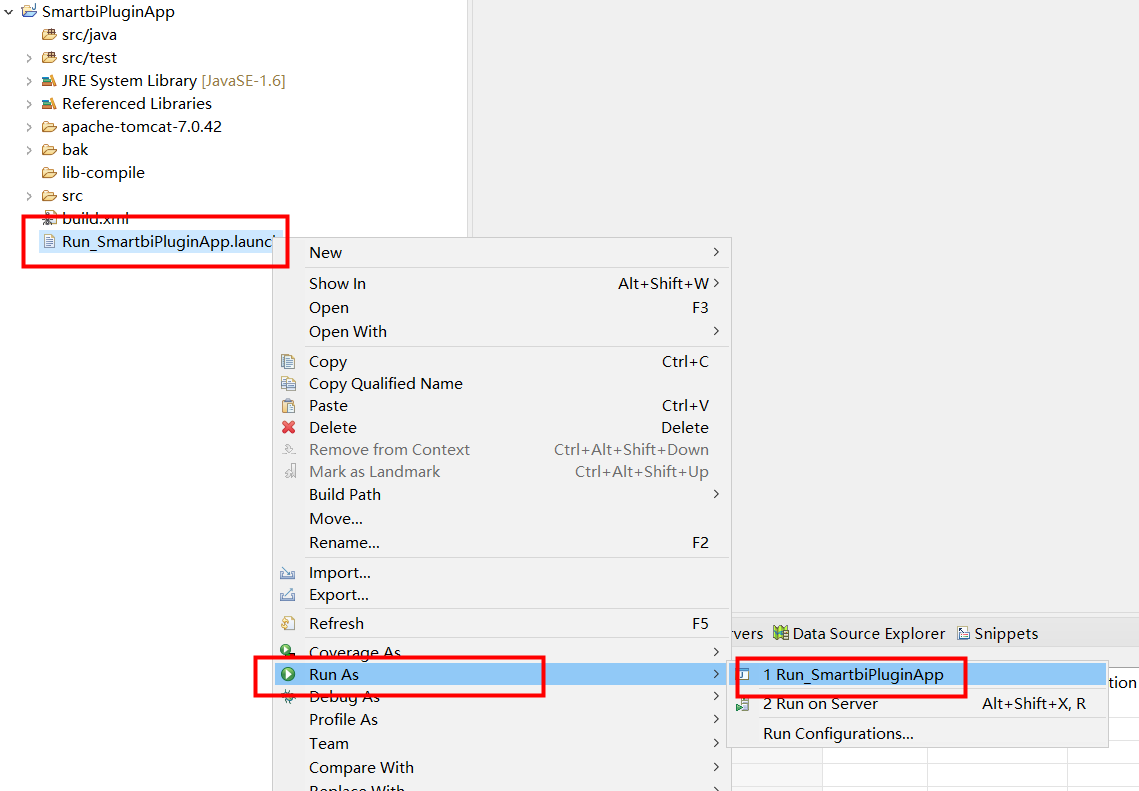The height and width of the screenshot is (791, 1139).
Task: Click the F2 shortcut beside Rename
Action: pos(700,543)
